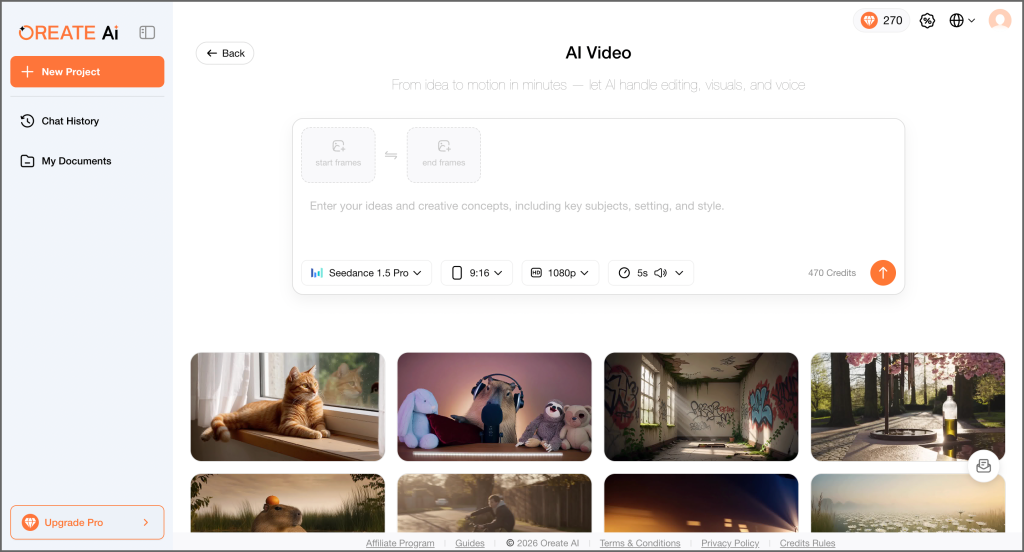Upload a start frames image
The width and height of the screenshot is (1024, 552).
(x=338, y=155)
